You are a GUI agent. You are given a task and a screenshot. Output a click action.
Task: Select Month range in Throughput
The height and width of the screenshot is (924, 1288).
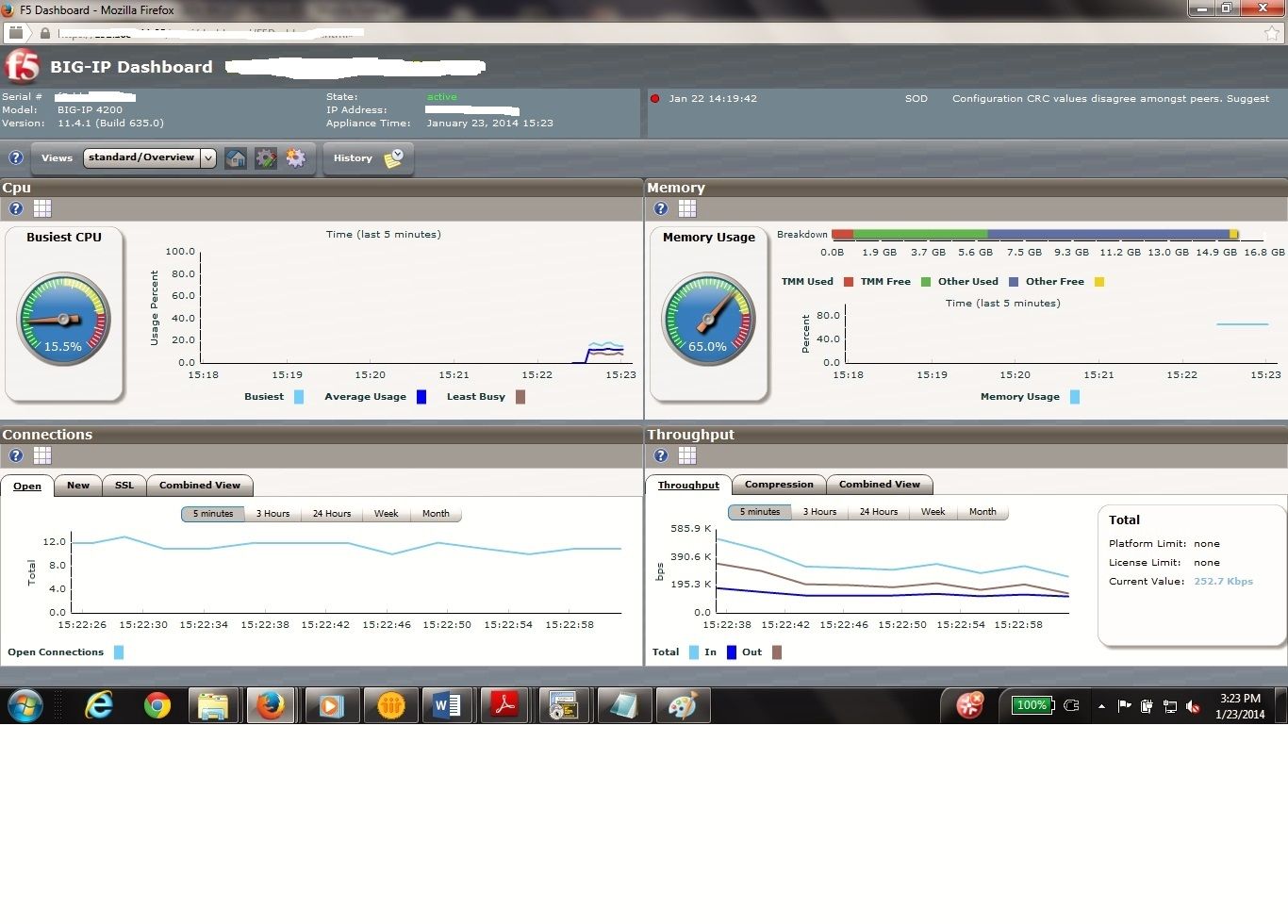point(983,512)
